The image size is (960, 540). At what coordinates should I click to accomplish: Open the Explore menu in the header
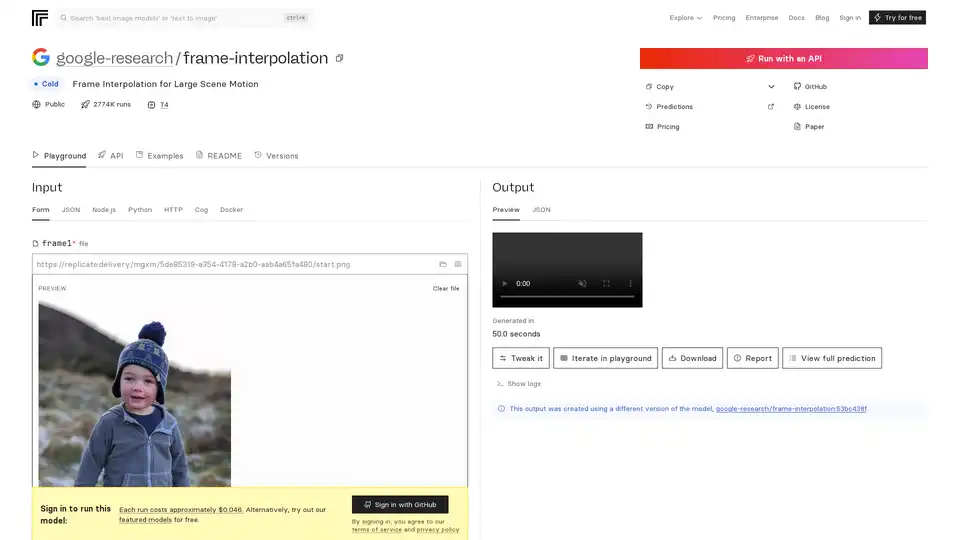tap(685, 18)
